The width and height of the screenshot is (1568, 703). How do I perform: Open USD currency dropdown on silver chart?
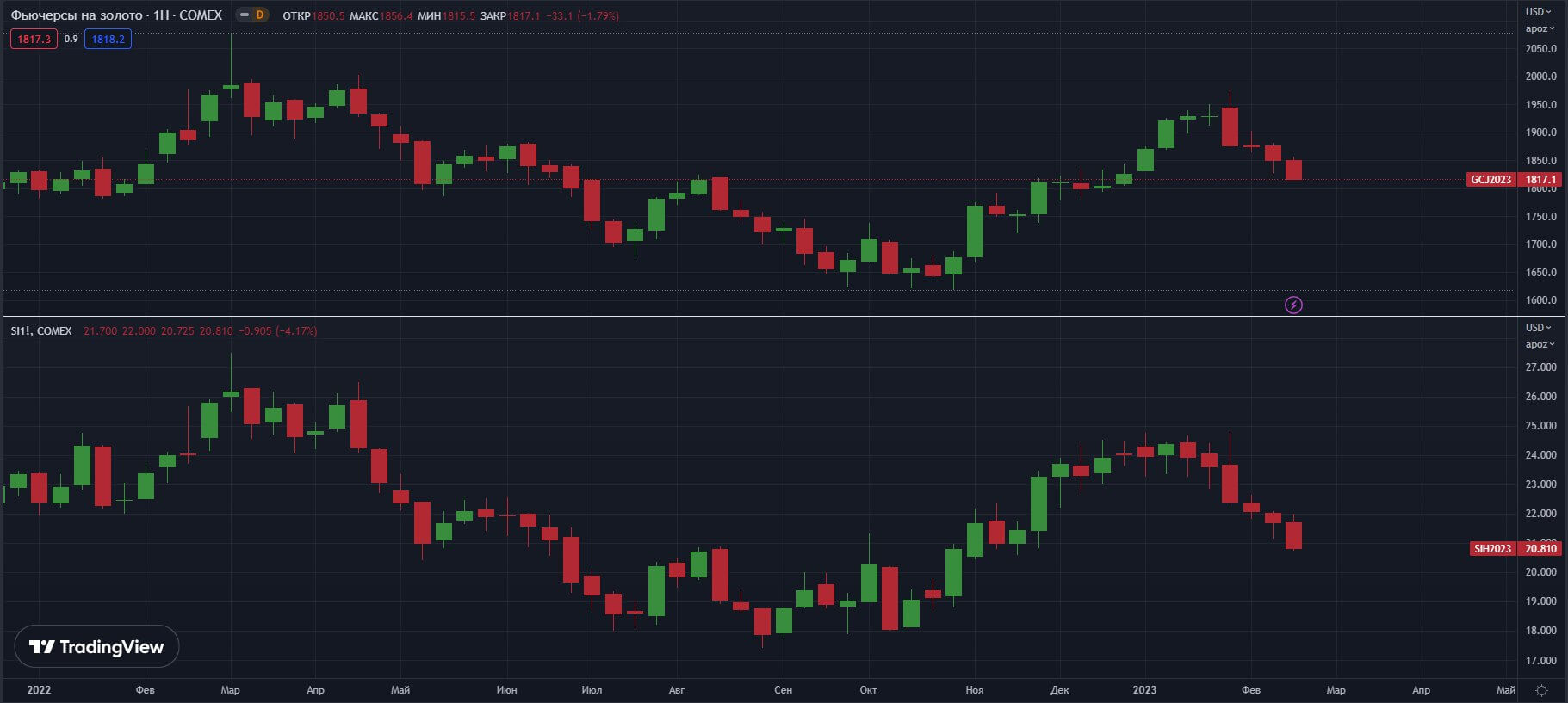click(1538, 327)
